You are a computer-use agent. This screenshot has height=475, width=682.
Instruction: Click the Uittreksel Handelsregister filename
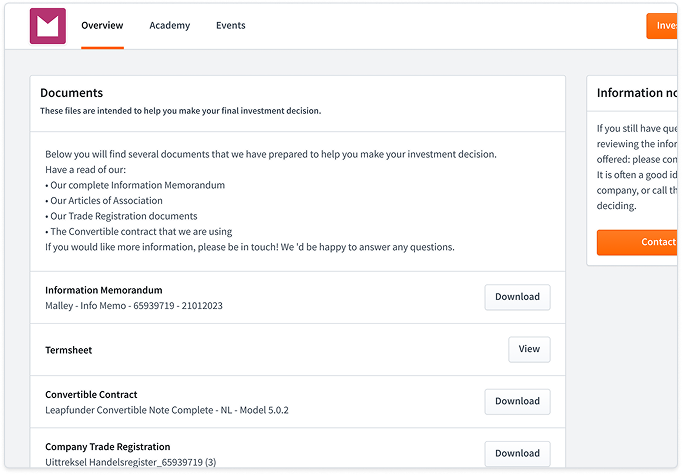(130, 462)
